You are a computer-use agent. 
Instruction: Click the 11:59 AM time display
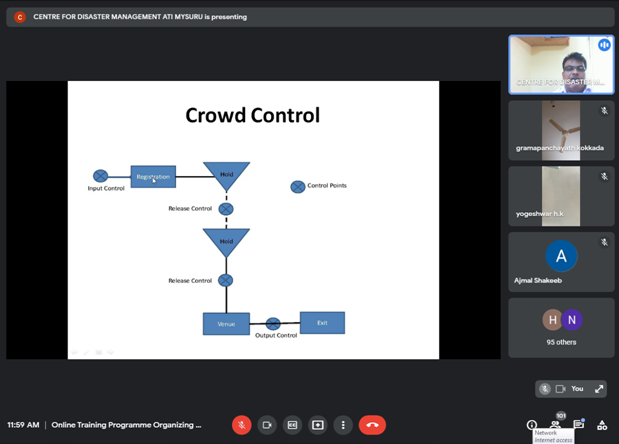(x=23, y=425)
